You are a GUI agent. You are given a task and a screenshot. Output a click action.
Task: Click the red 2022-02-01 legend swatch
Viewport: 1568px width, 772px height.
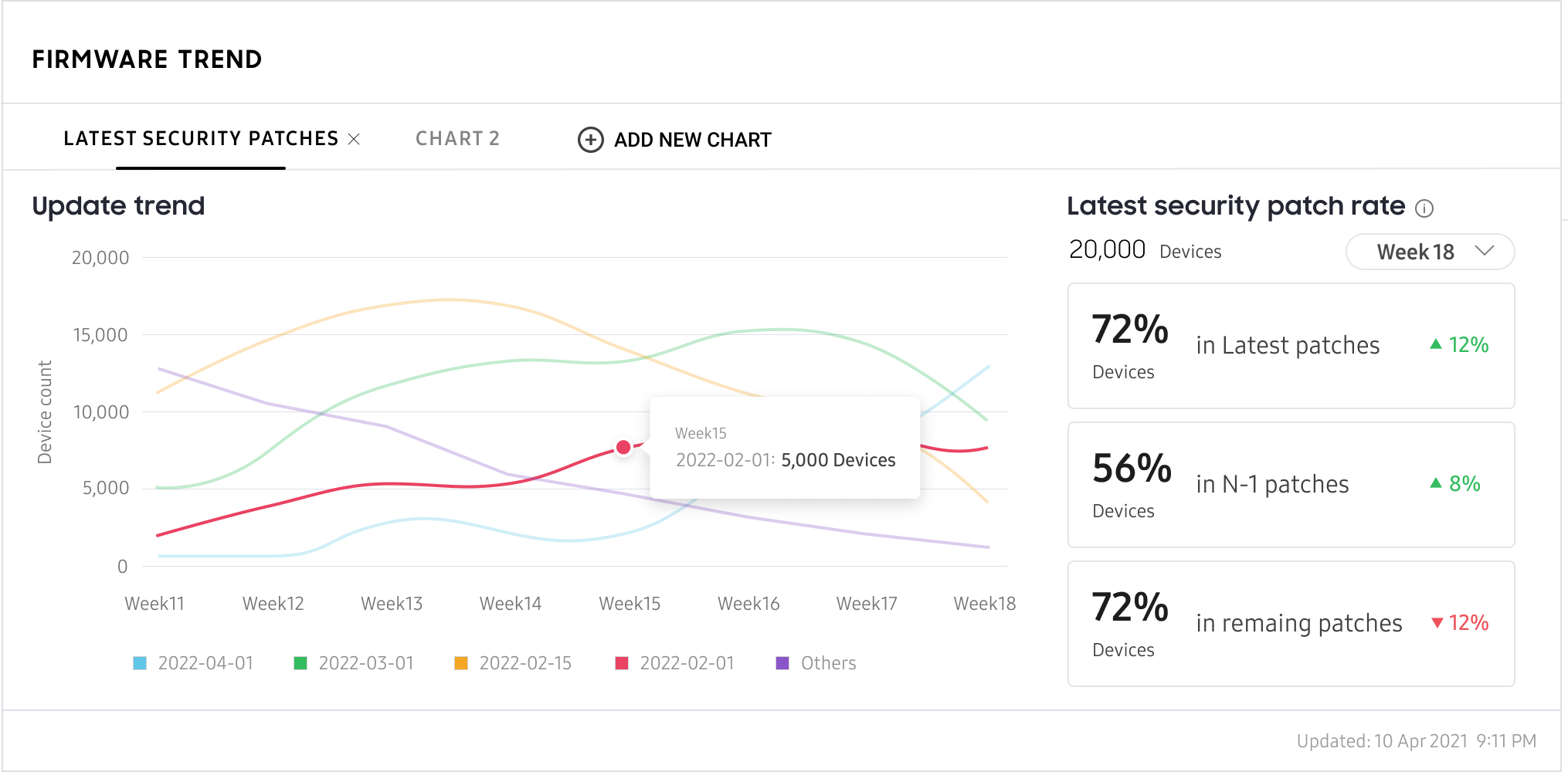622,663
